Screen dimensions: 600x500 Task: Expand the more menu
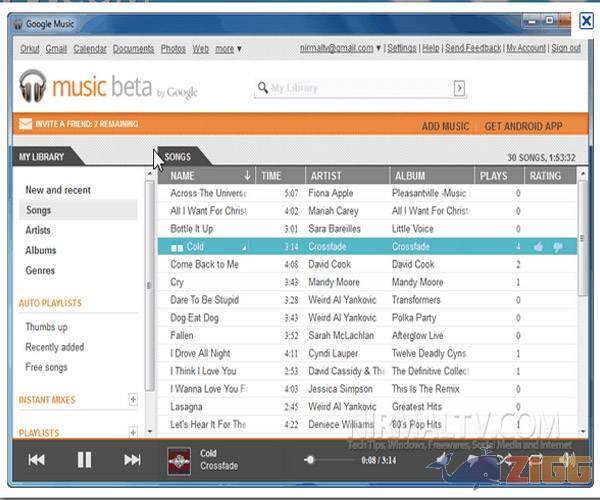coord(228,49)
